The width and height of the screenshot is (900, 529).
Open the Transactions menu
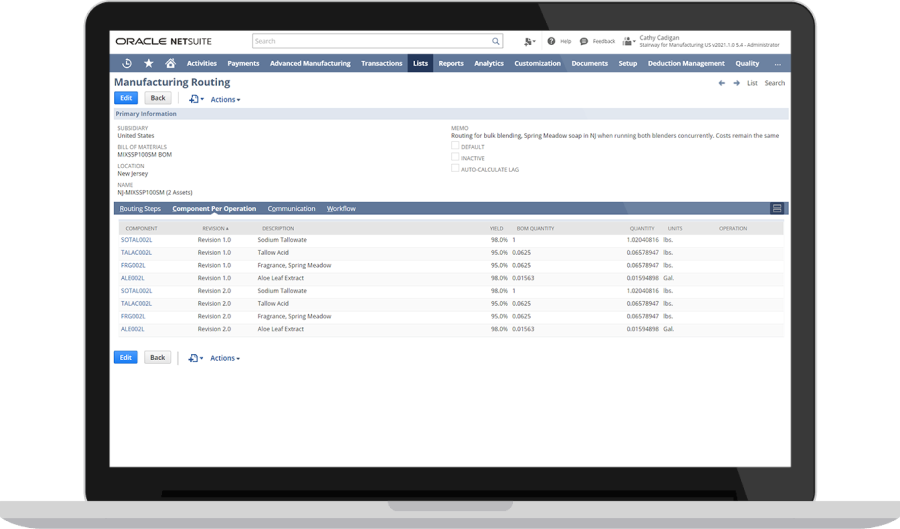click(x=382, y=64)
